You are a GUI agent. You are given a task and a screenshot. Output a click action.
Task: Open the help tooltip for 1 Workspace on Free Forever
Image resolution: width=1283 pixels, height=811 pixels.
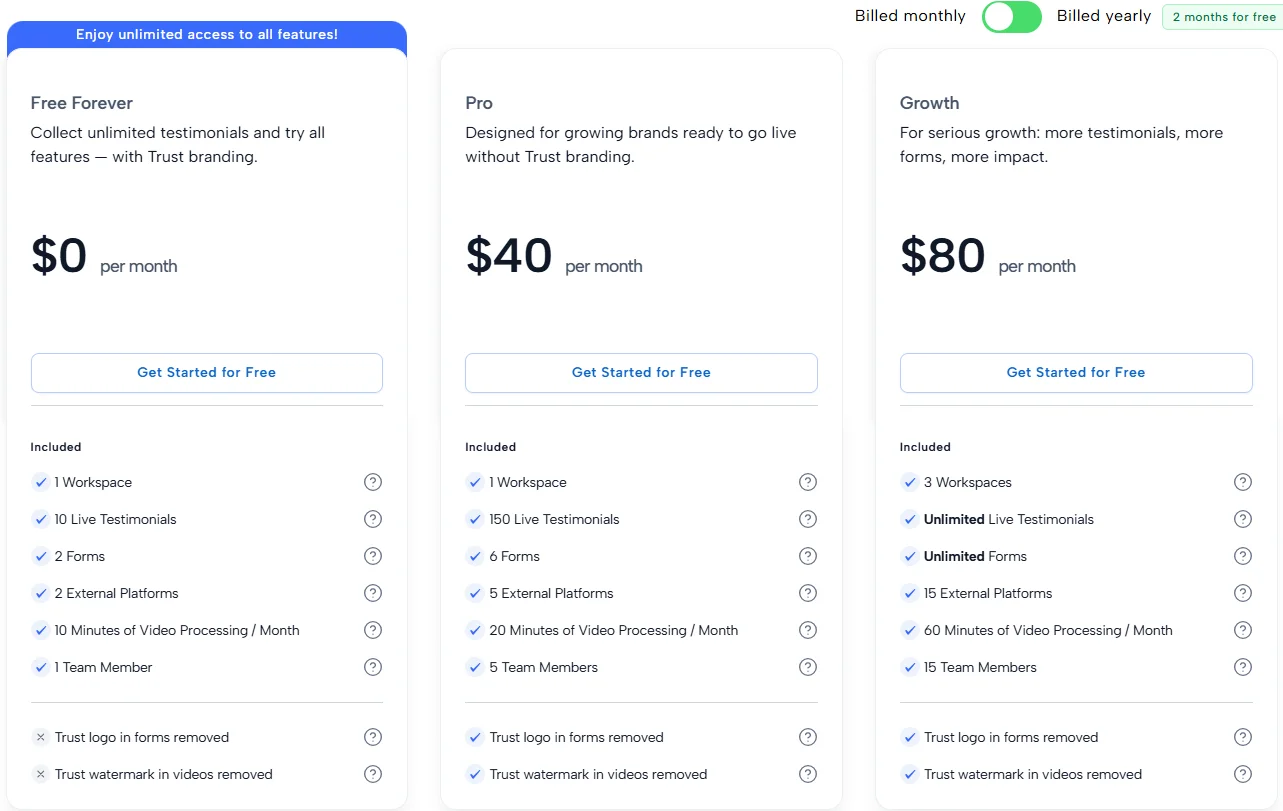coord(373,482)
